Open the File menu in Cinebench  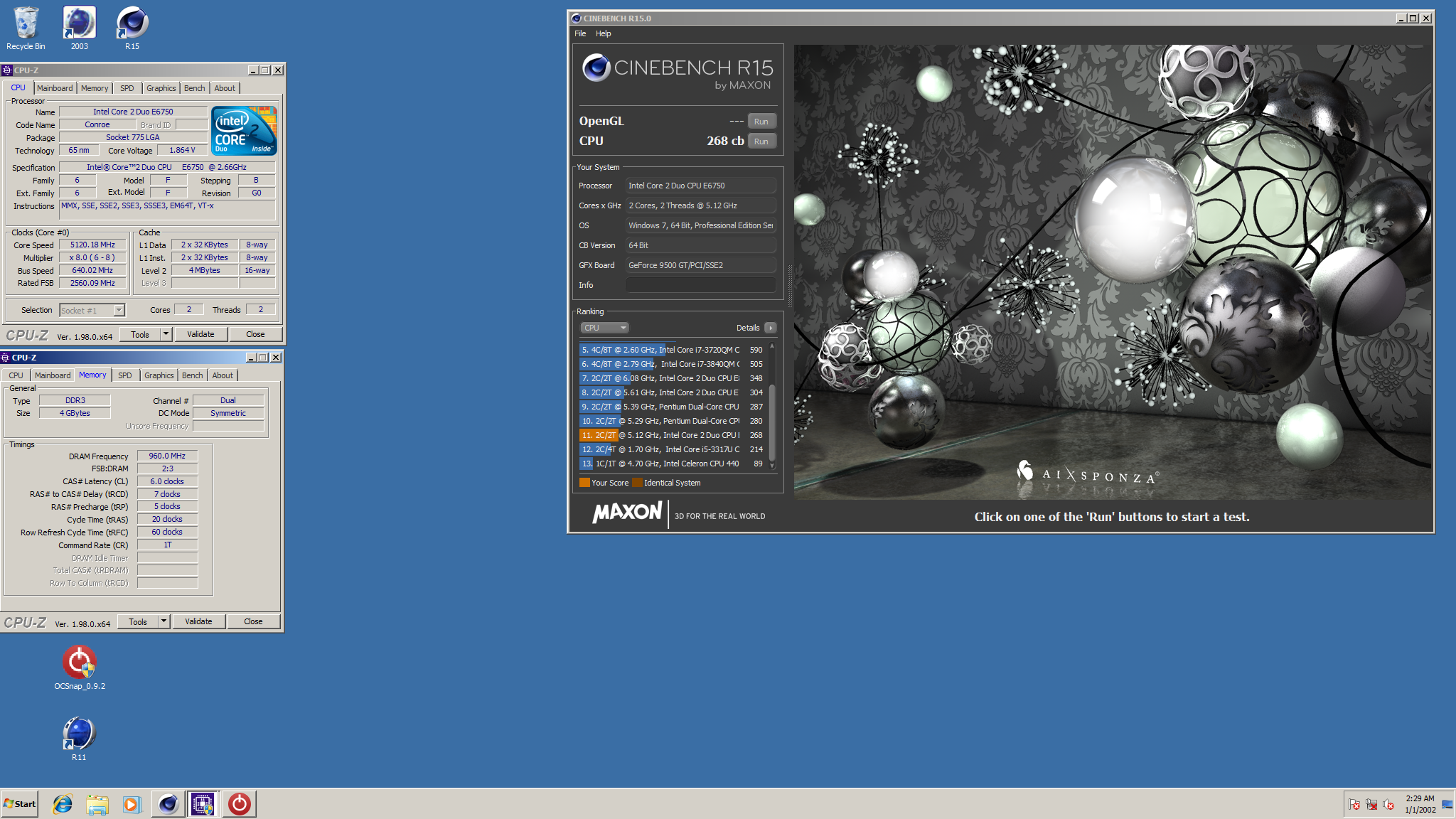point(580,33)
